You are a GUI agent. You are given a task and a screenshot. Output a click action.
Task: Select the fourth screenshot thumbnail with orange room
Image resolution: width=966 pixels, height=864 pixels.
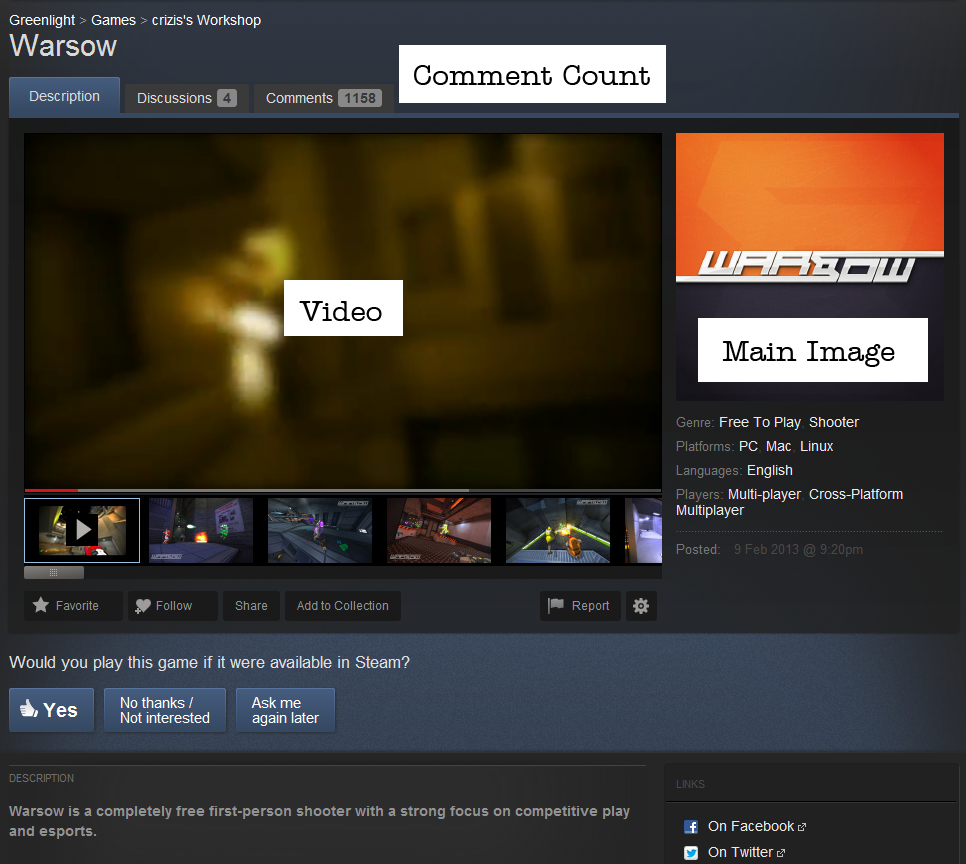coord(439,531)
